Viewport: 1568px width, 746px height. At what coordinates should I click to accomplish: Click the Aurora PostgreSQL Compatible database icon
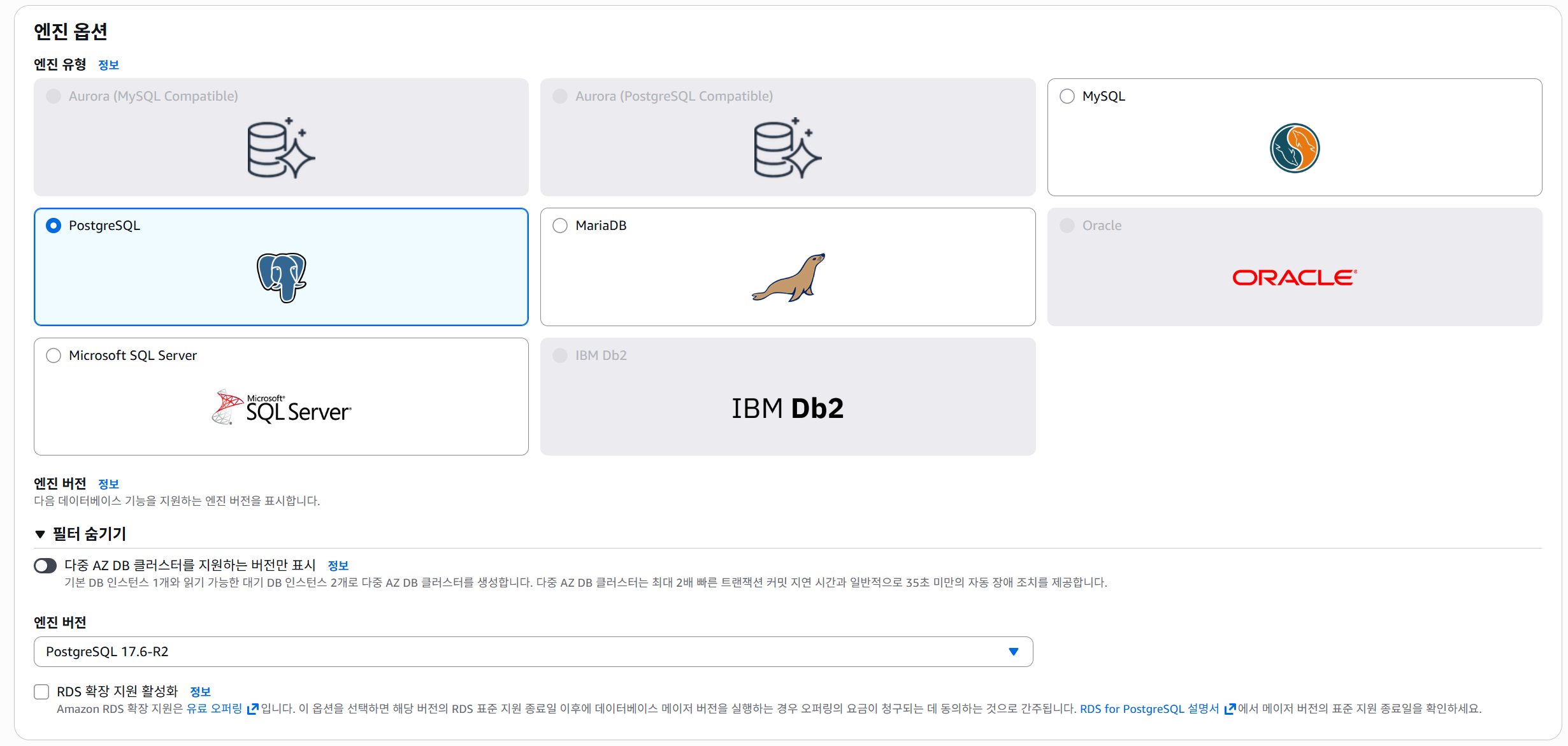point(788,148)
